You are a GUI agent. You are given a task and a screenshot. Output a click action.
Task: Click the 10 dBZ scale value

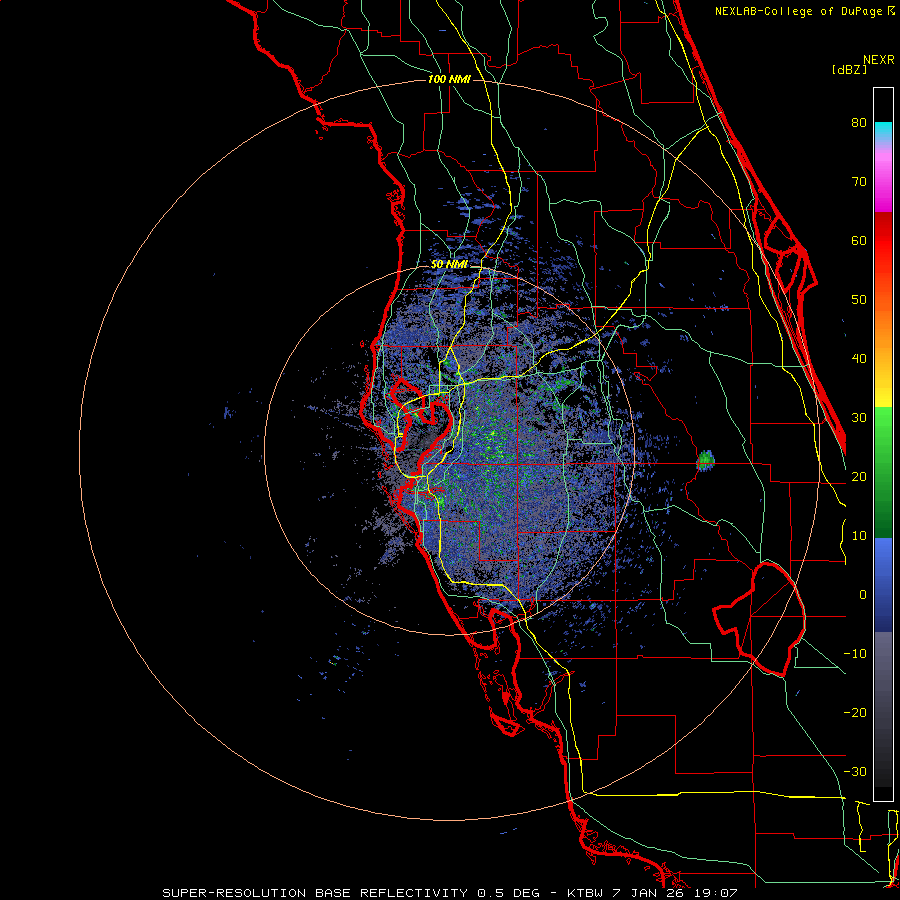click(859, 536)
